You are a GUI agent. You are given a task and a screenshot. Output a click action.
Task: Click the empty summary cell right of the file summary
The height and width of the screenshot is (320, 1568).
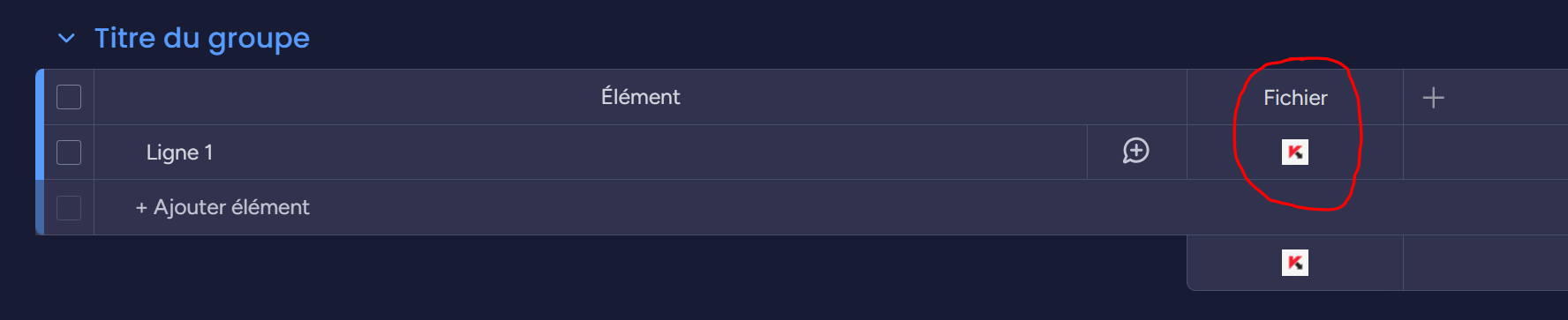coord(1486,263)
